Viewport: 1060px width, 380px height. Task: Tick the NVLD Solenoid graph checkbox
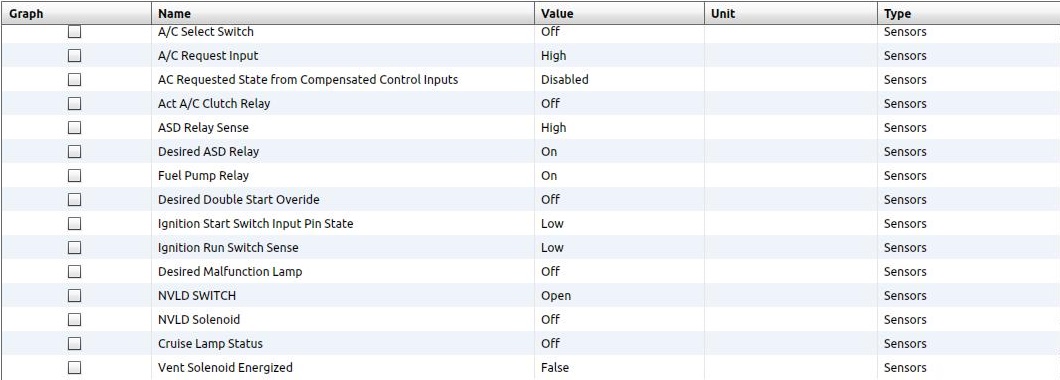(74, 319)
